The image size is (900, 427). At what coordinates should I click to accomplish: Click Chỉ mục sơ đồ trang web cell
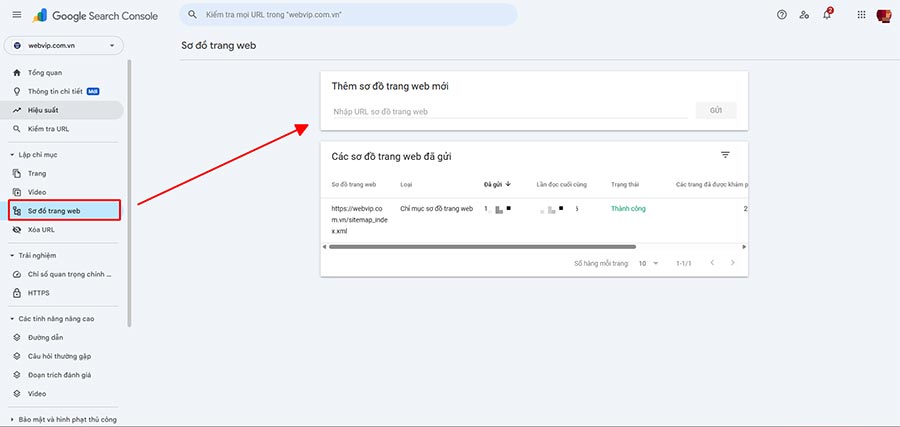coord(436,209)
